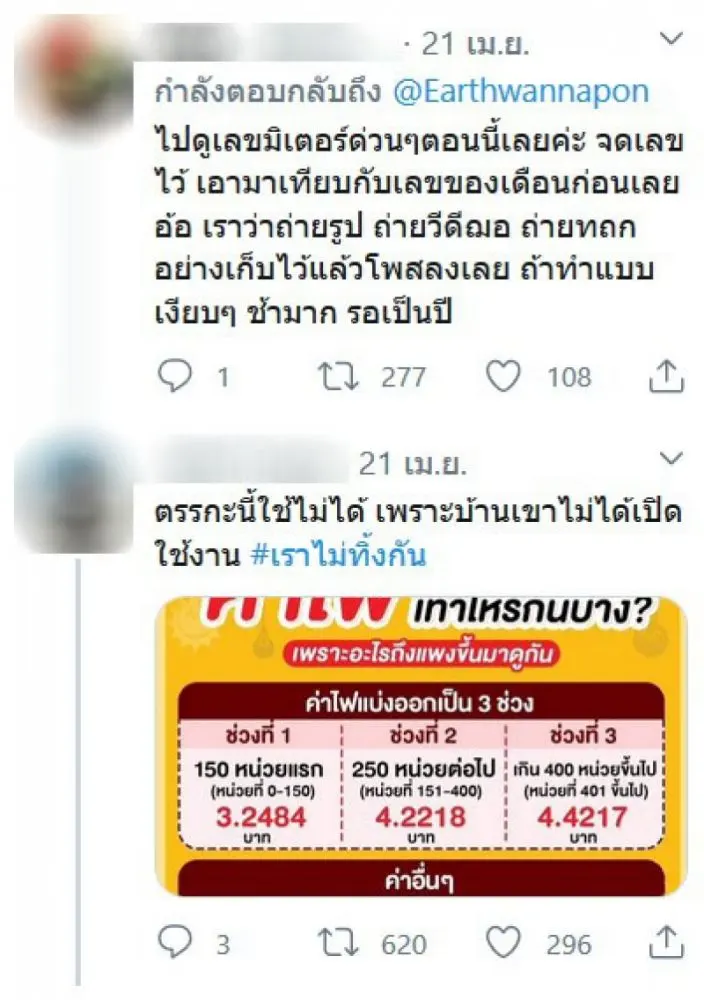Retweet the second tweet with 620 retweets

point(339,943)
